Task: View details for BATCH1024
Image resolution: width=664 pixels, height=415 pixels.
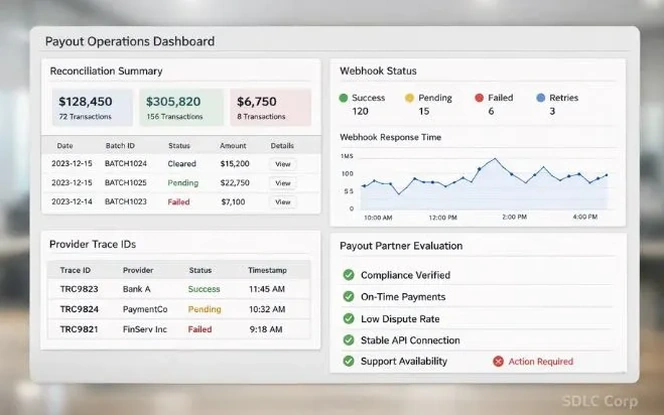Action: pyautogui.click(x=282, y=164)
